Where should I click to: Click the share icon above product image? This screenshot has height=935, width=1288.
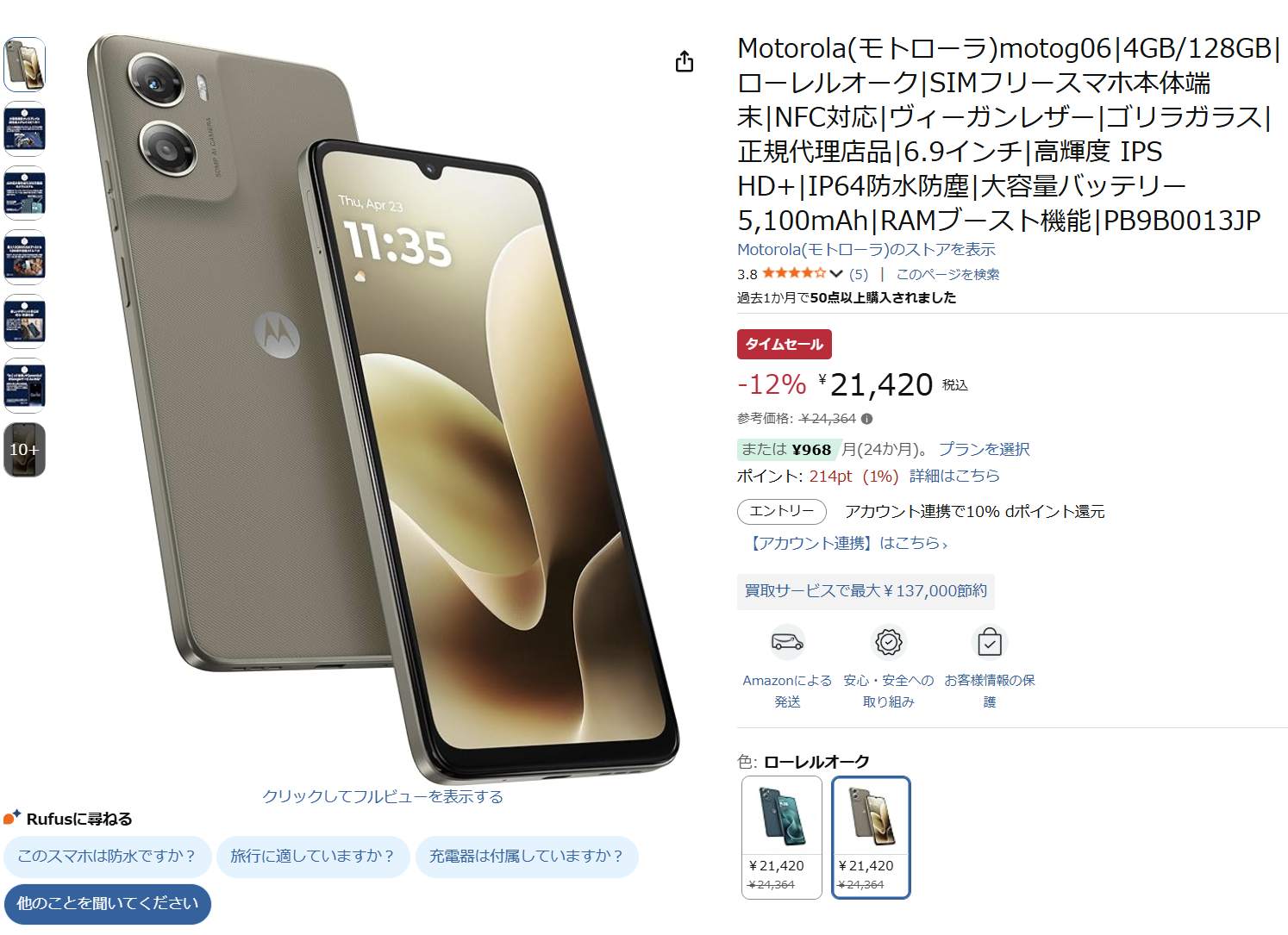[685, 61]
